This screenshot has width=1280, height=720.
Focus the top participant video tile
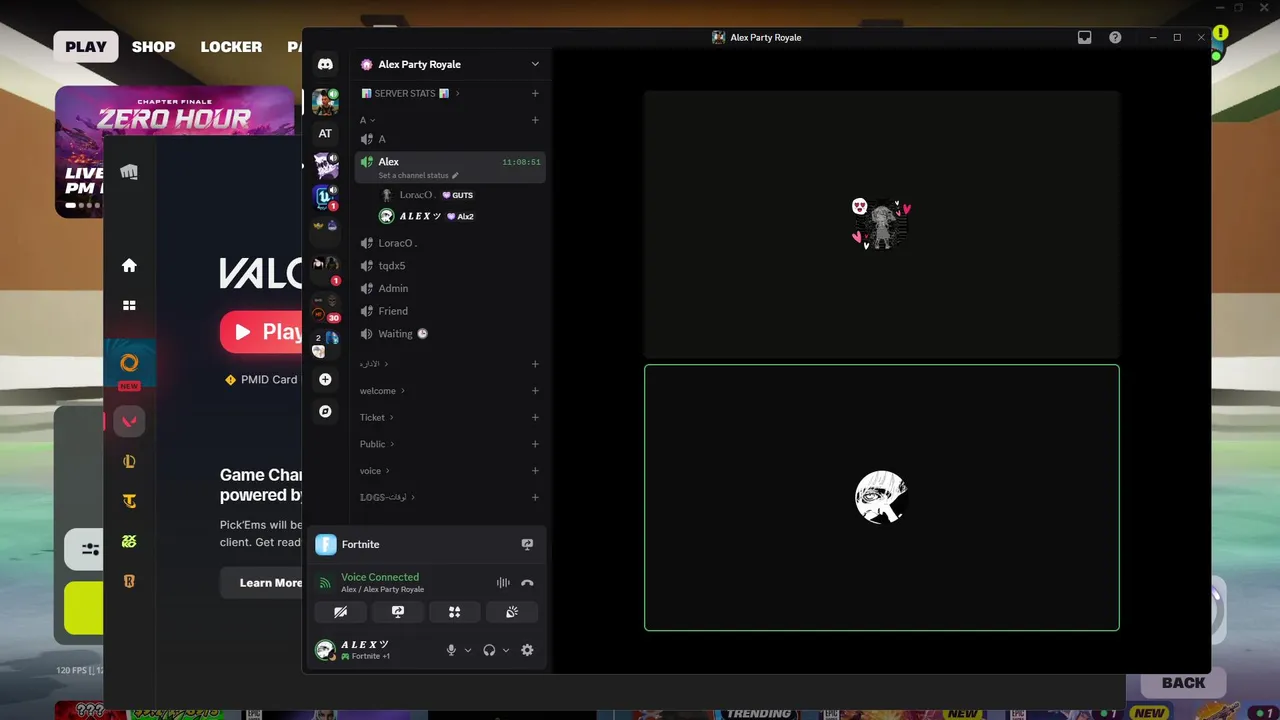click(x=881, y=224)
